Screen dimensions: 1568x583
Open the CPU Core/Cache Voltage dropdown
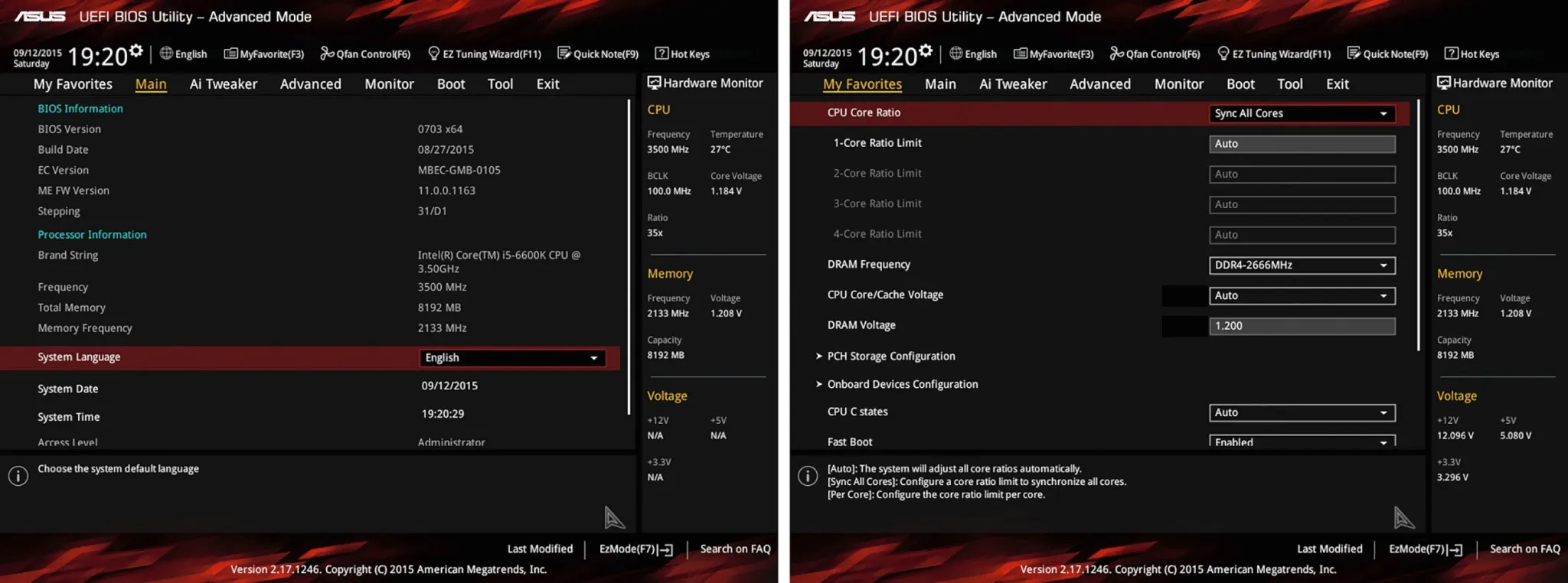(1302, 296)
